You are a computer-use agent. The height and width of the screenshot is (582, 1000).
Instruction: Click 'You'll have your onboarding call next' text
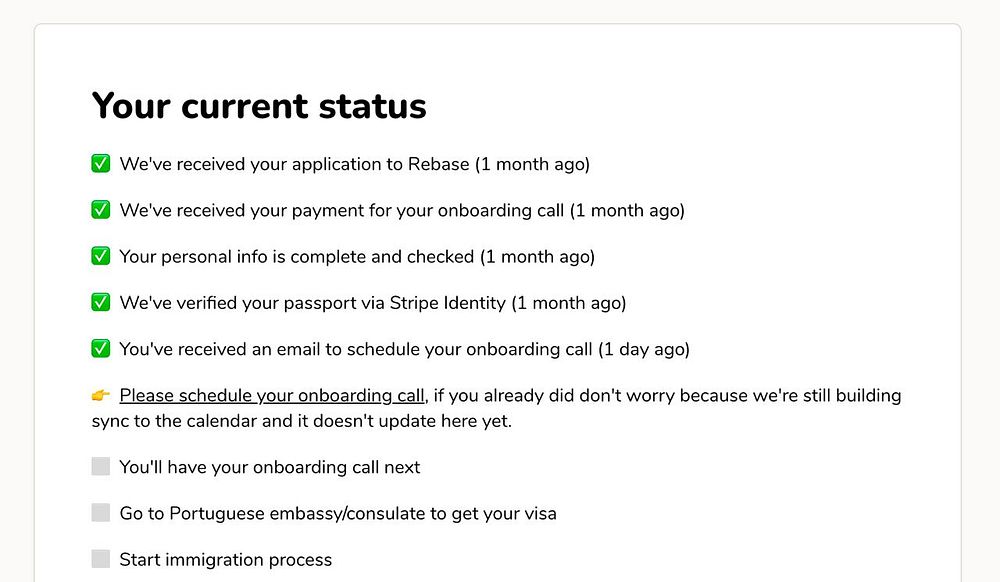pyautogui.click(x=270, y=467)
